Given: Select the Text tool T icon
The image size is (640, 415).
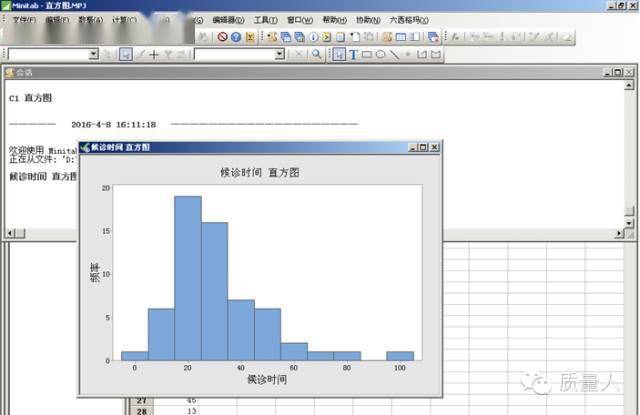Looking at the screenshot, I should click(x=353, y=54).
